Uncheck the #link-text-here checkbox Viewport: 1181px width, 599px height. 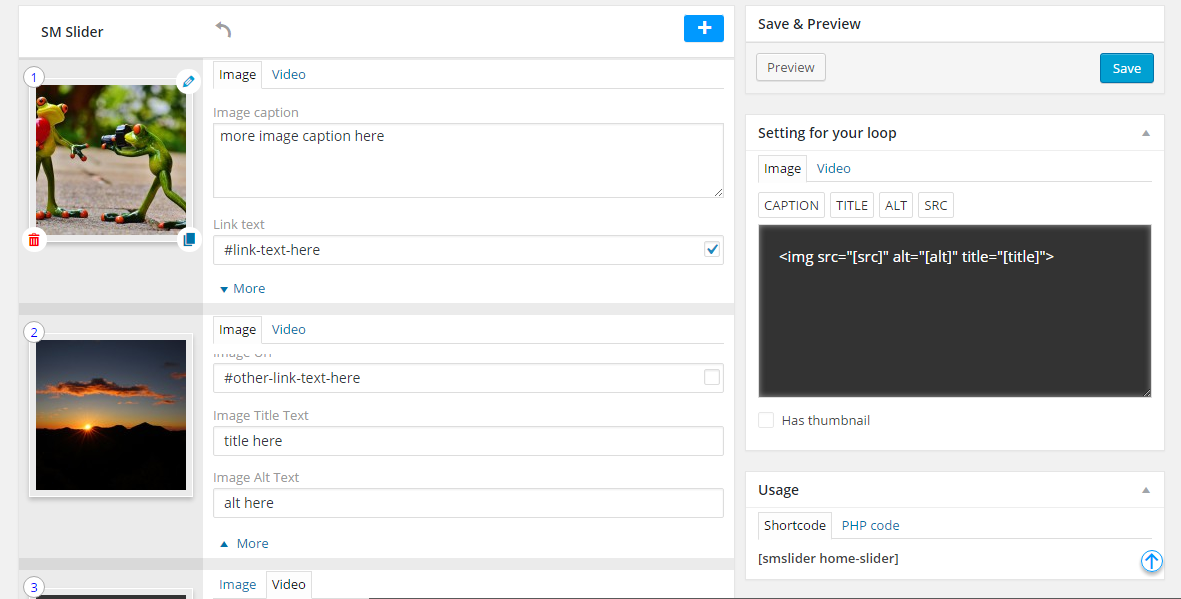coord(712,250)
